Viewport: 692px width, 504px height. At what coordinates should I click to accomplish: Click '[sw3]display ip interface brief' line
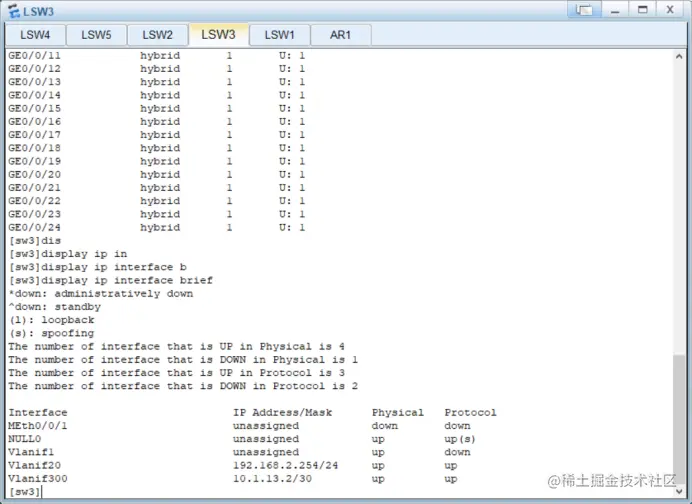coord(111,281)
